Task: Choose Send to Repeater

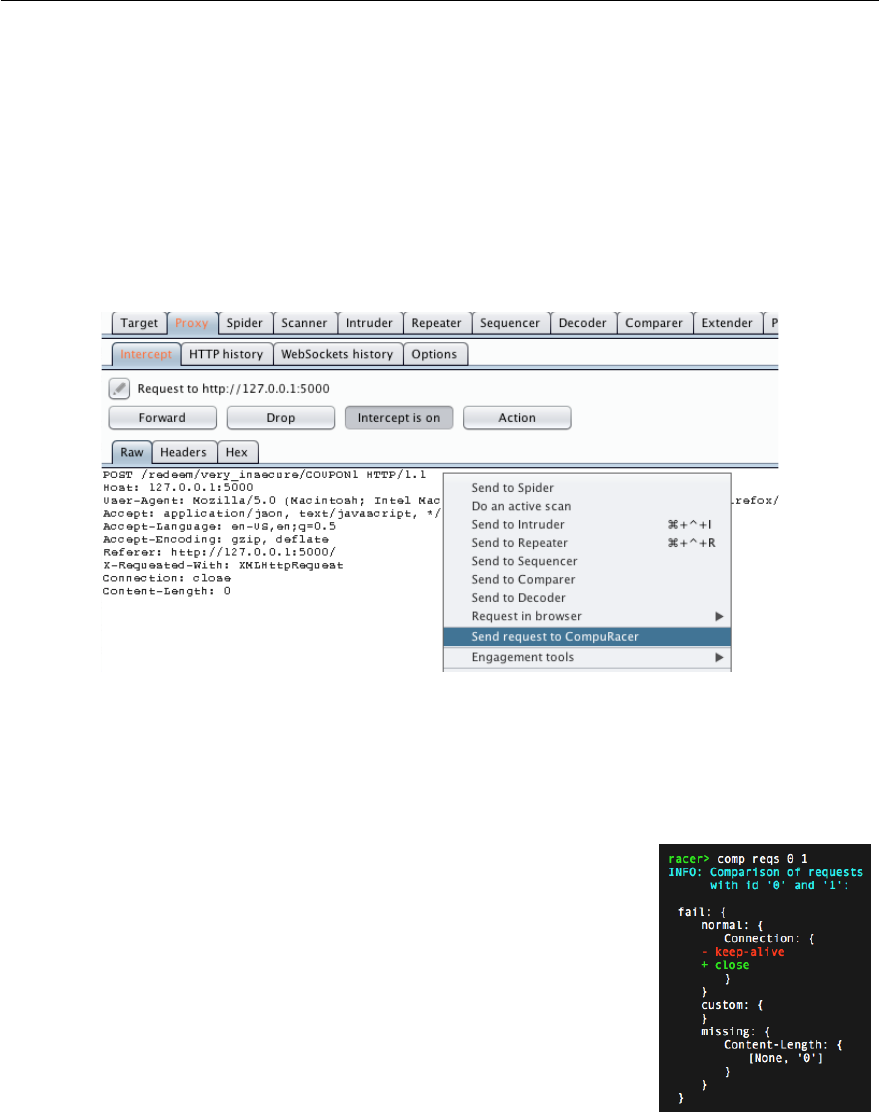Action: pos(587,543)
